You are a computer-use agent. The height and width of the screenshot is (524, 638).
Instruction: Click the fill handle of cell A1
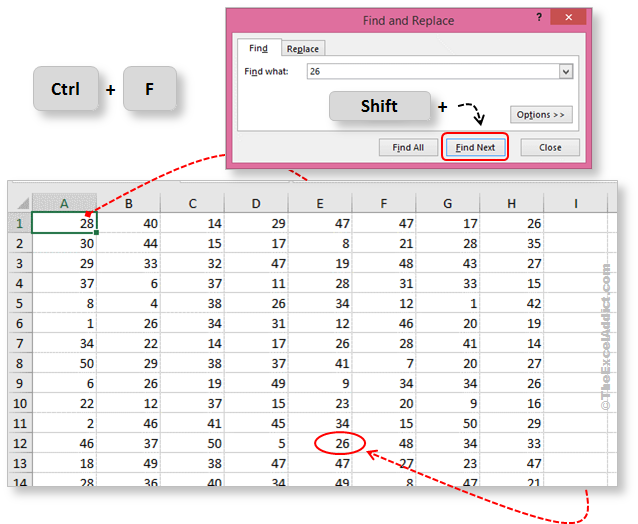(x=96, y=232)
